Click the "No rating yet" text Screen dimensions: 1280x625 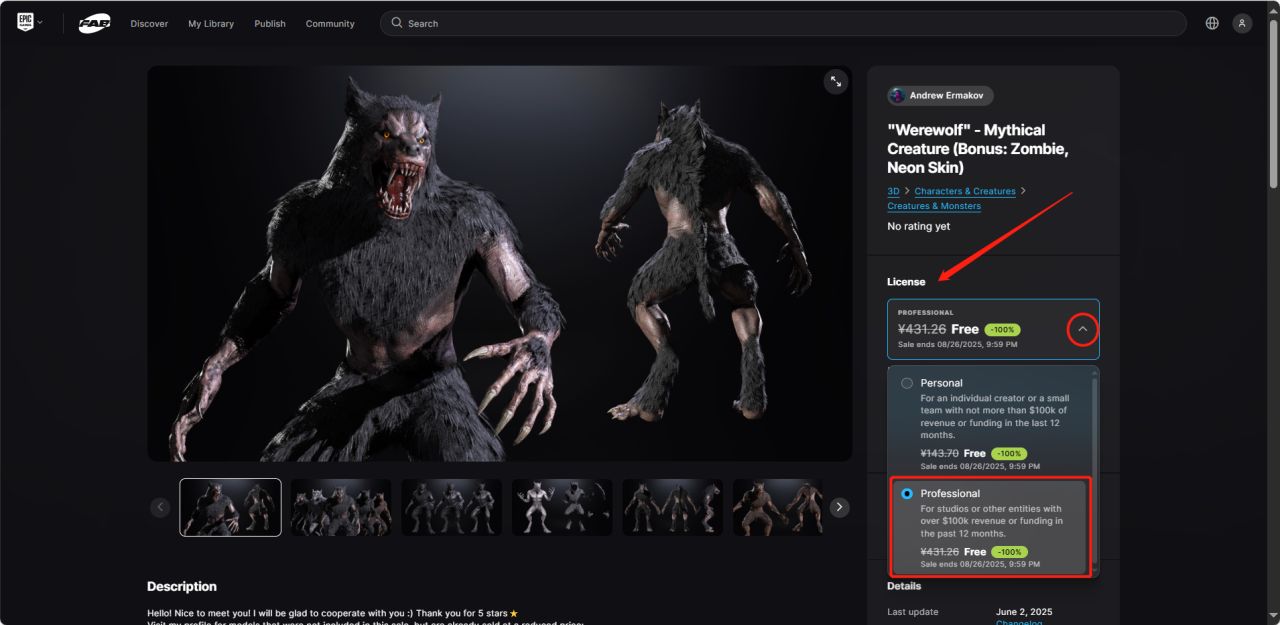click(918, 227)
